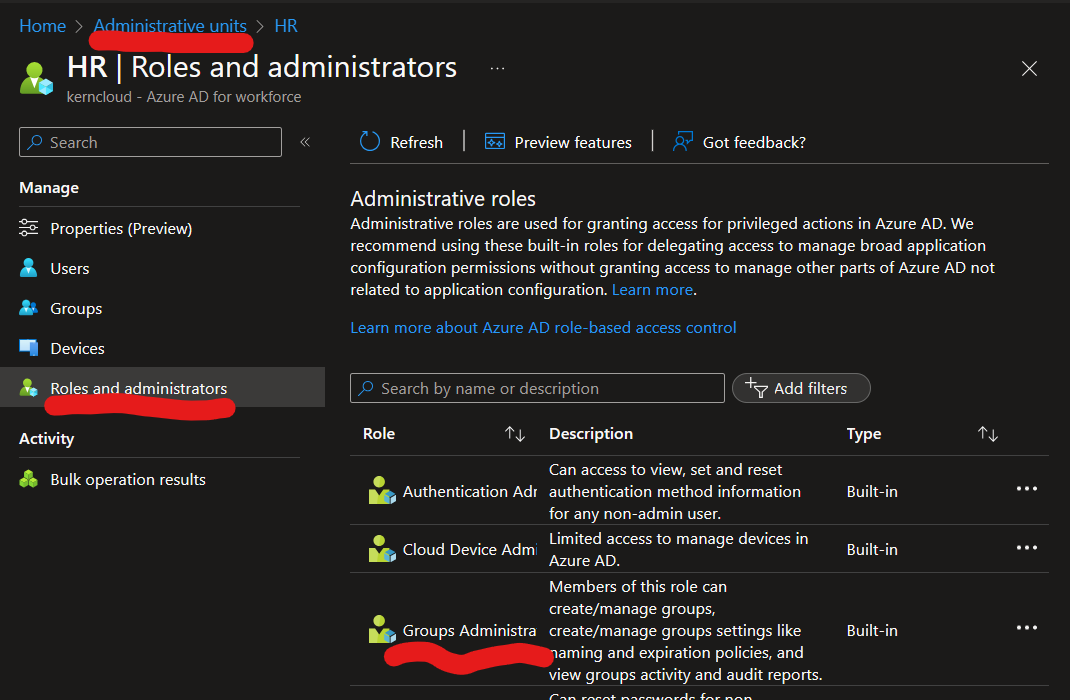
Task: Click the Add filters button
Action: (801, 388)
